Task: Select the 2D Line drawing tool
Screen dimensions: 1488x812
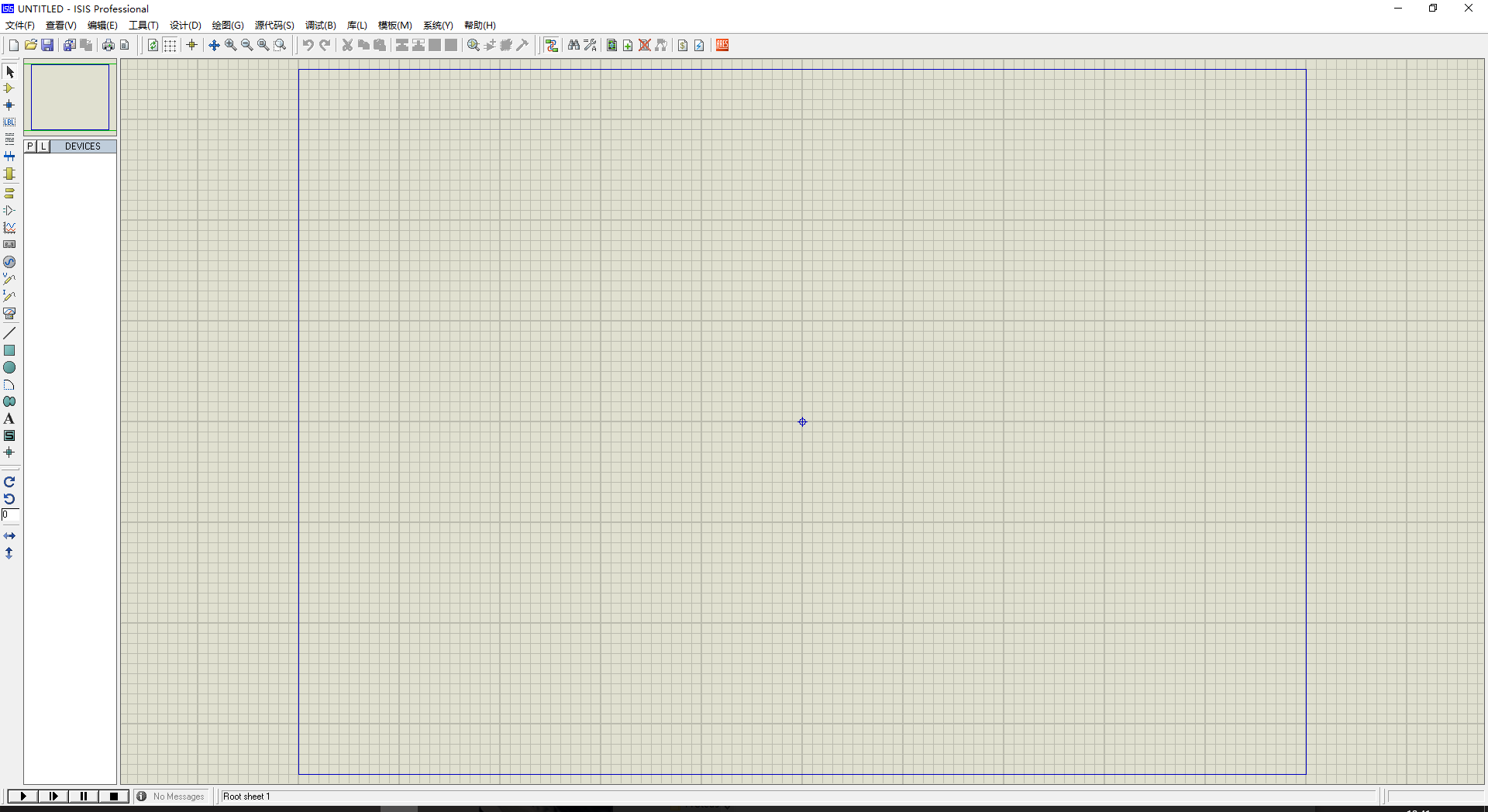Action: click(9, 333)
